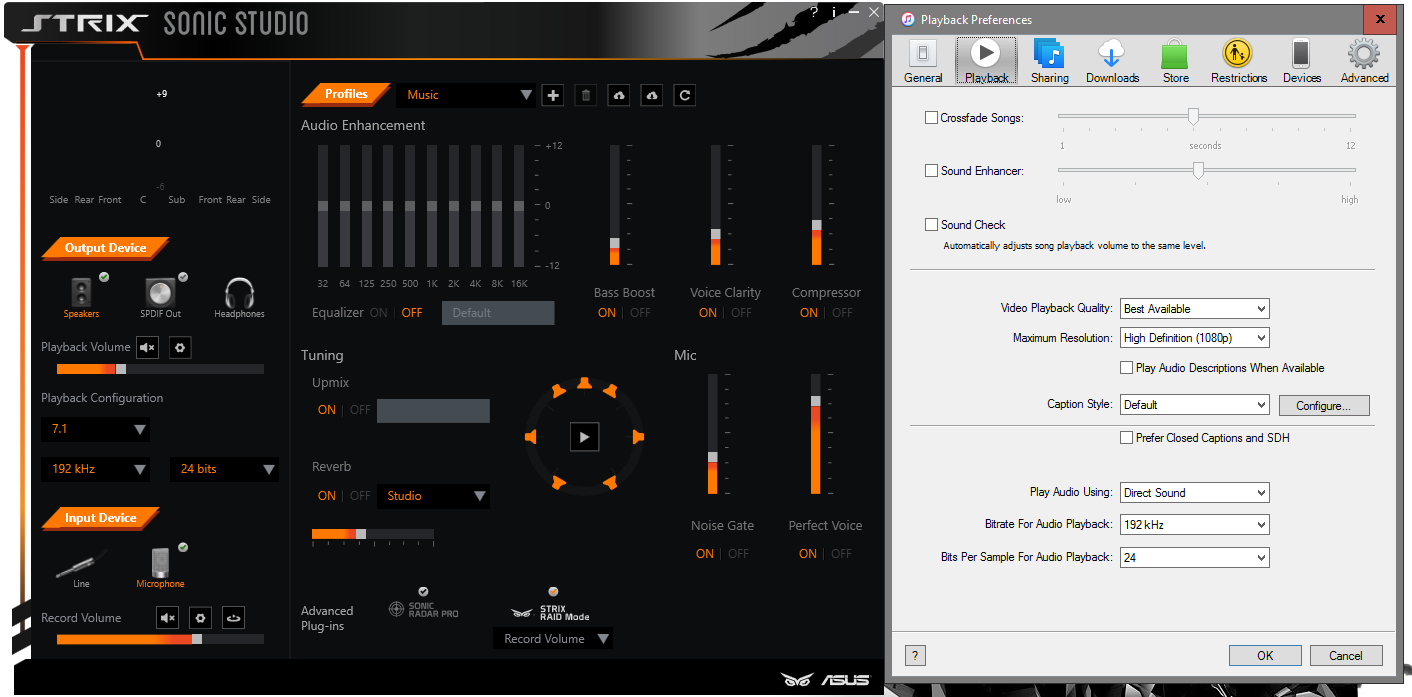Open Caption Style dropdown

1195,405
